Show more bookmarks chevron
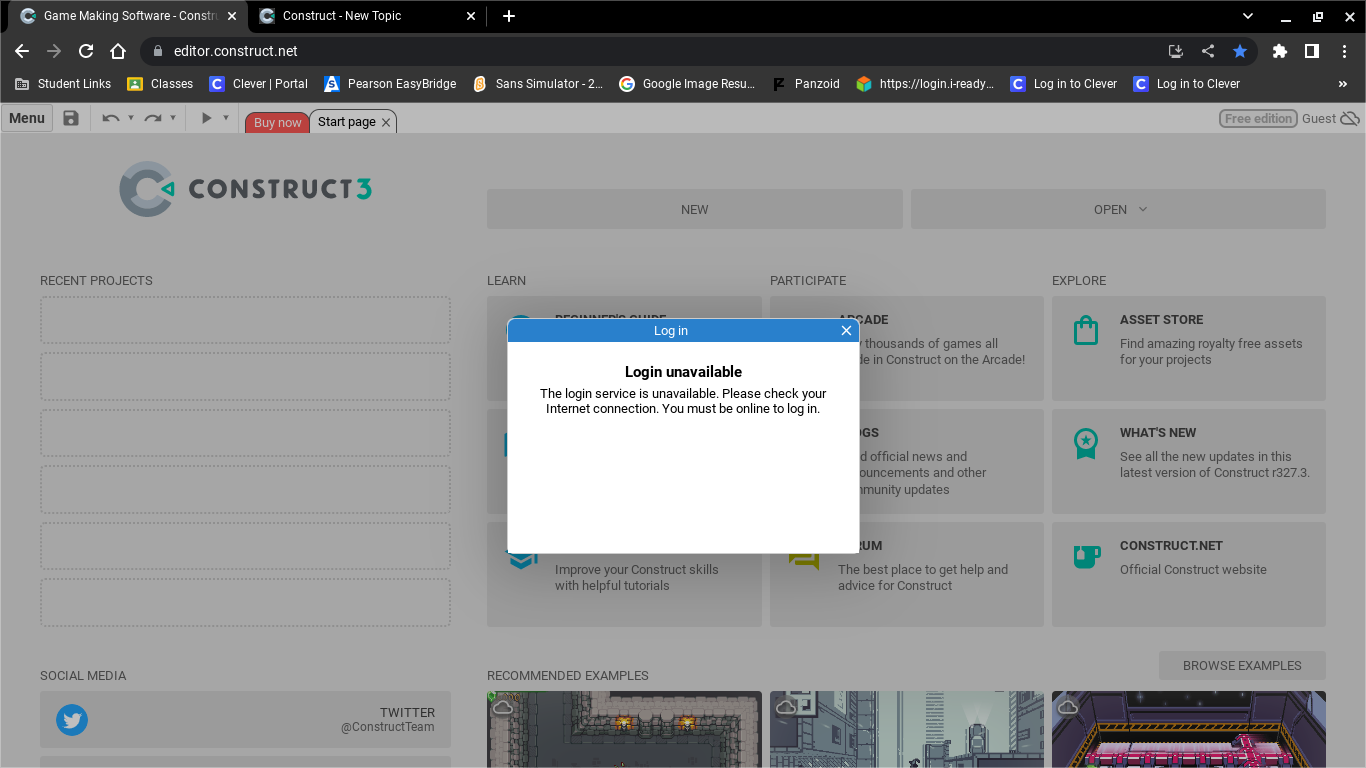1366x768 pixels. click(1343, 84)
